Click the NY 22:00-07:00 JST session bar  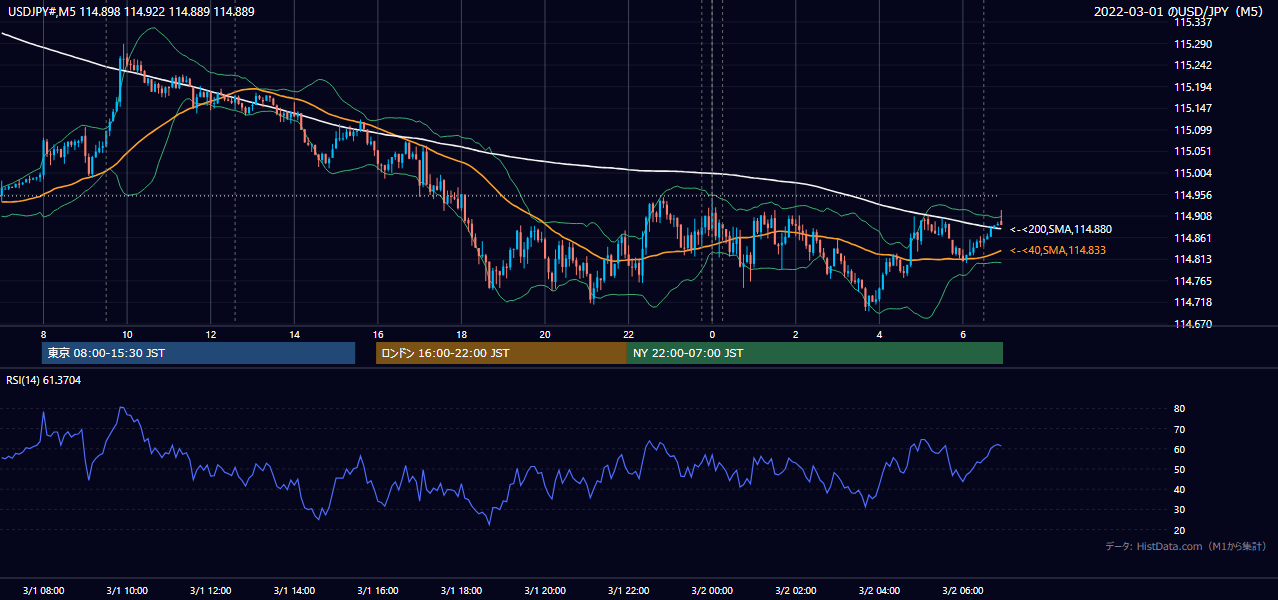point(815,353)
